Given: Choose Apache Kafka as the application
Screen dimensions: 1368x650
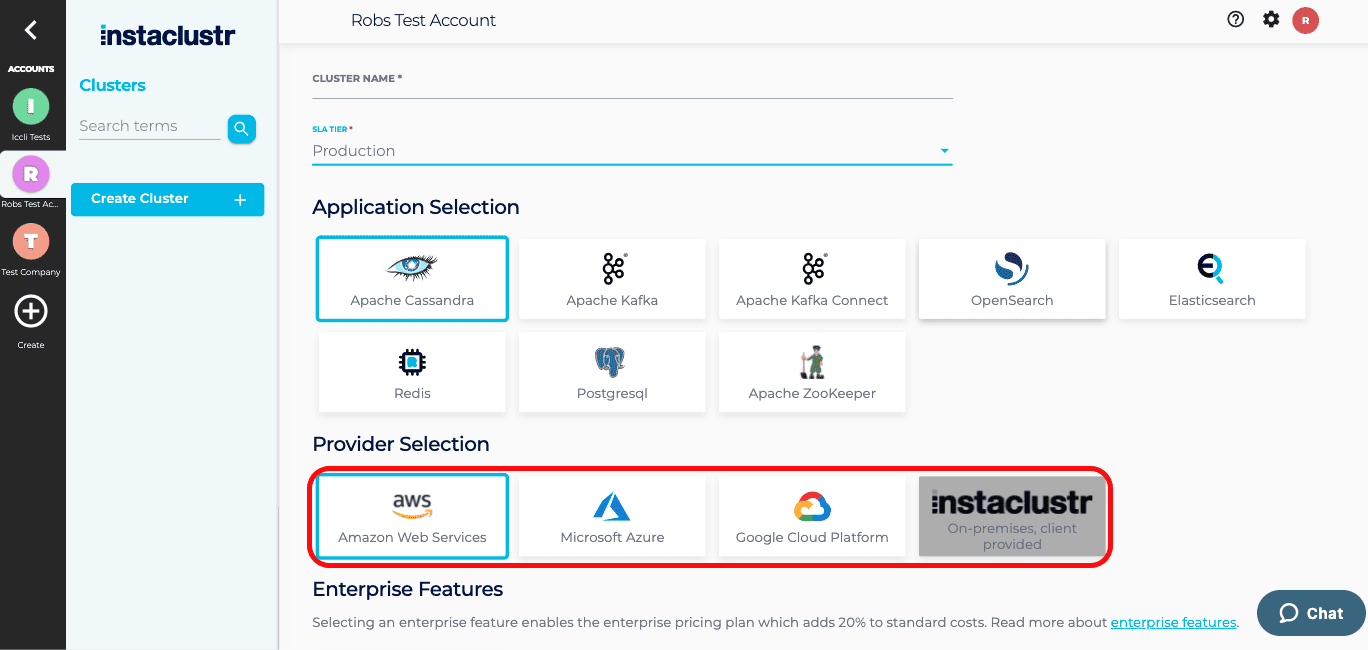Looking at the screenshot, I should (612, 279).
